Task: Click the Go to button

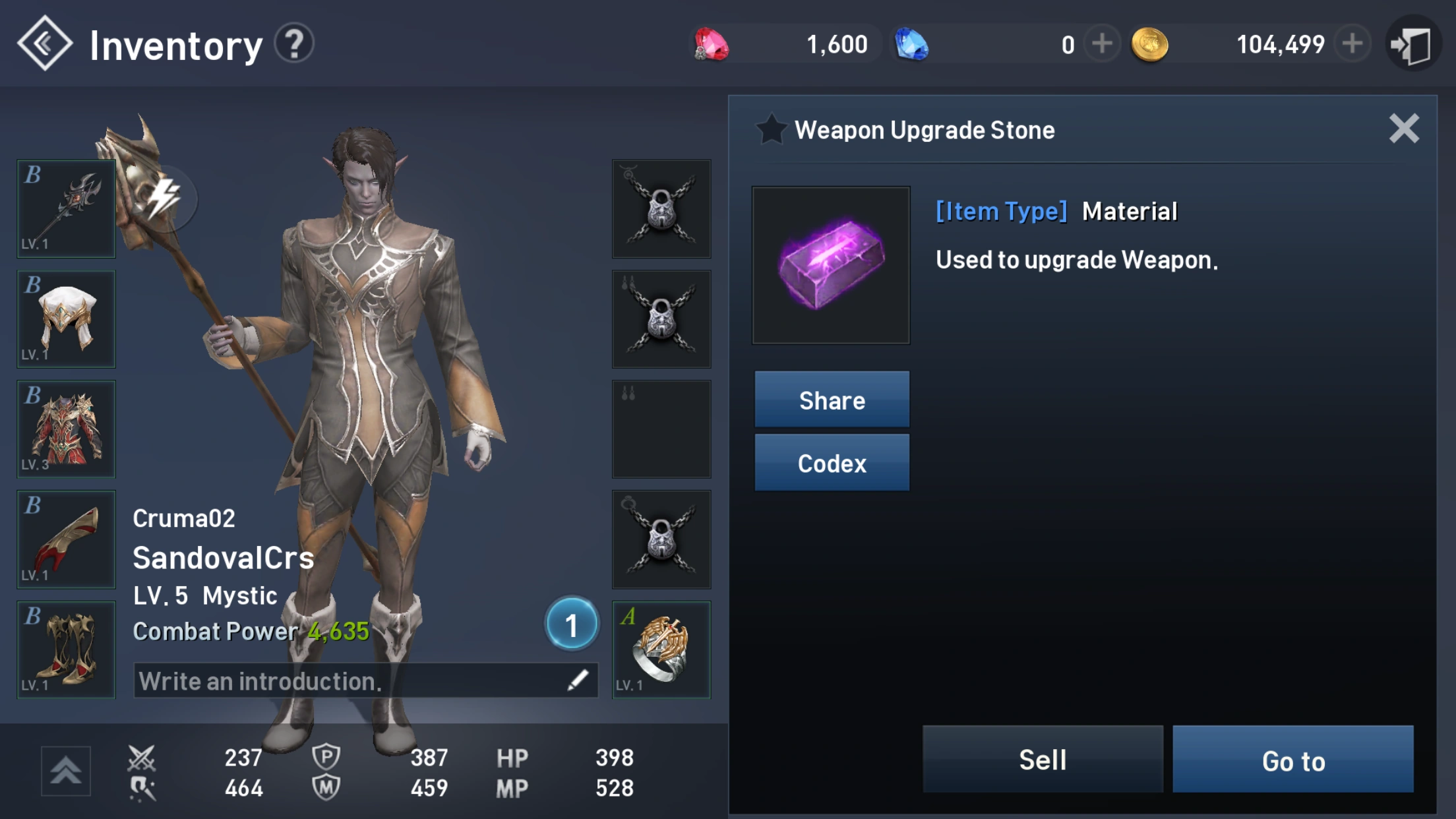Action: coord(1293,759)
